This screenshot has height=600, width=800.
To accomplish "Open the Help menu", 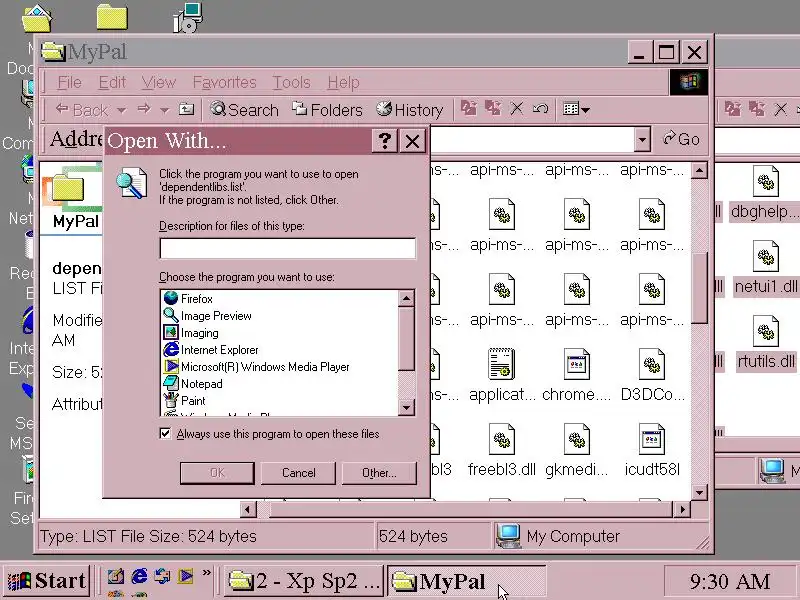I will [343, 82].
